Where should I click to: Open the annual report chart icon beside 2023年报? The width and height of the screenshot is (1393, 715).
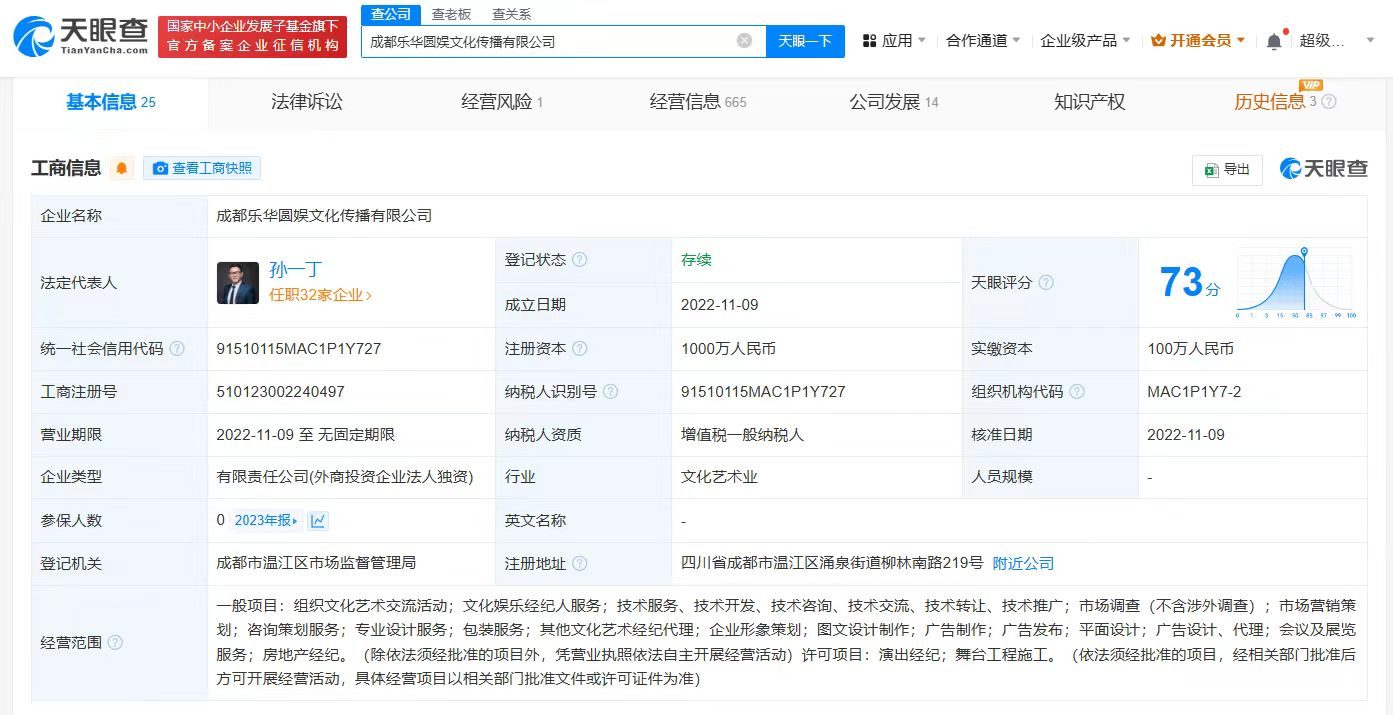[317, 520]
